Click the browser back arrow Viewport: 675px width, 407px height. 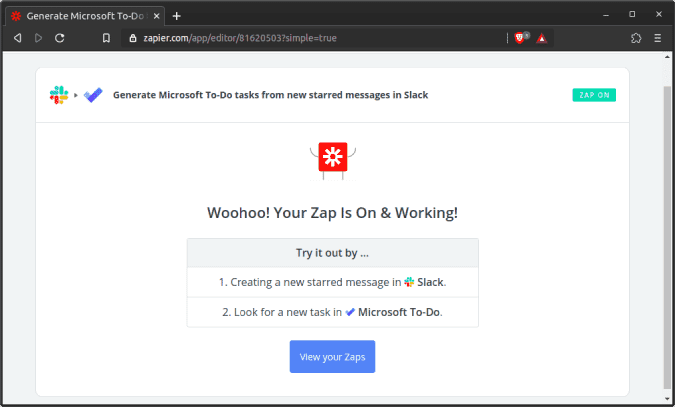click(x=17, y=38)
